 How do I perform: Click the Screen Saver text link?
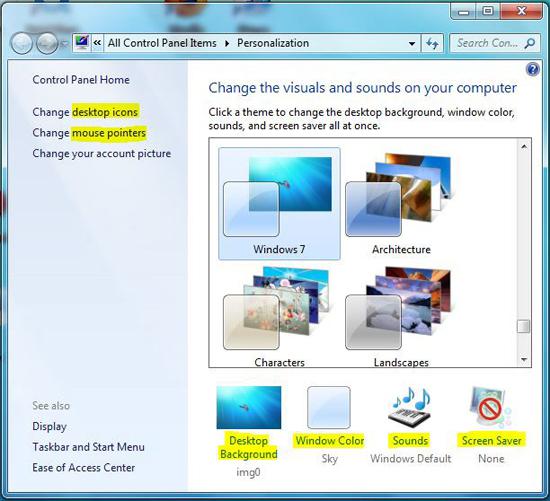pyautogui.click(x=491, y=441)
